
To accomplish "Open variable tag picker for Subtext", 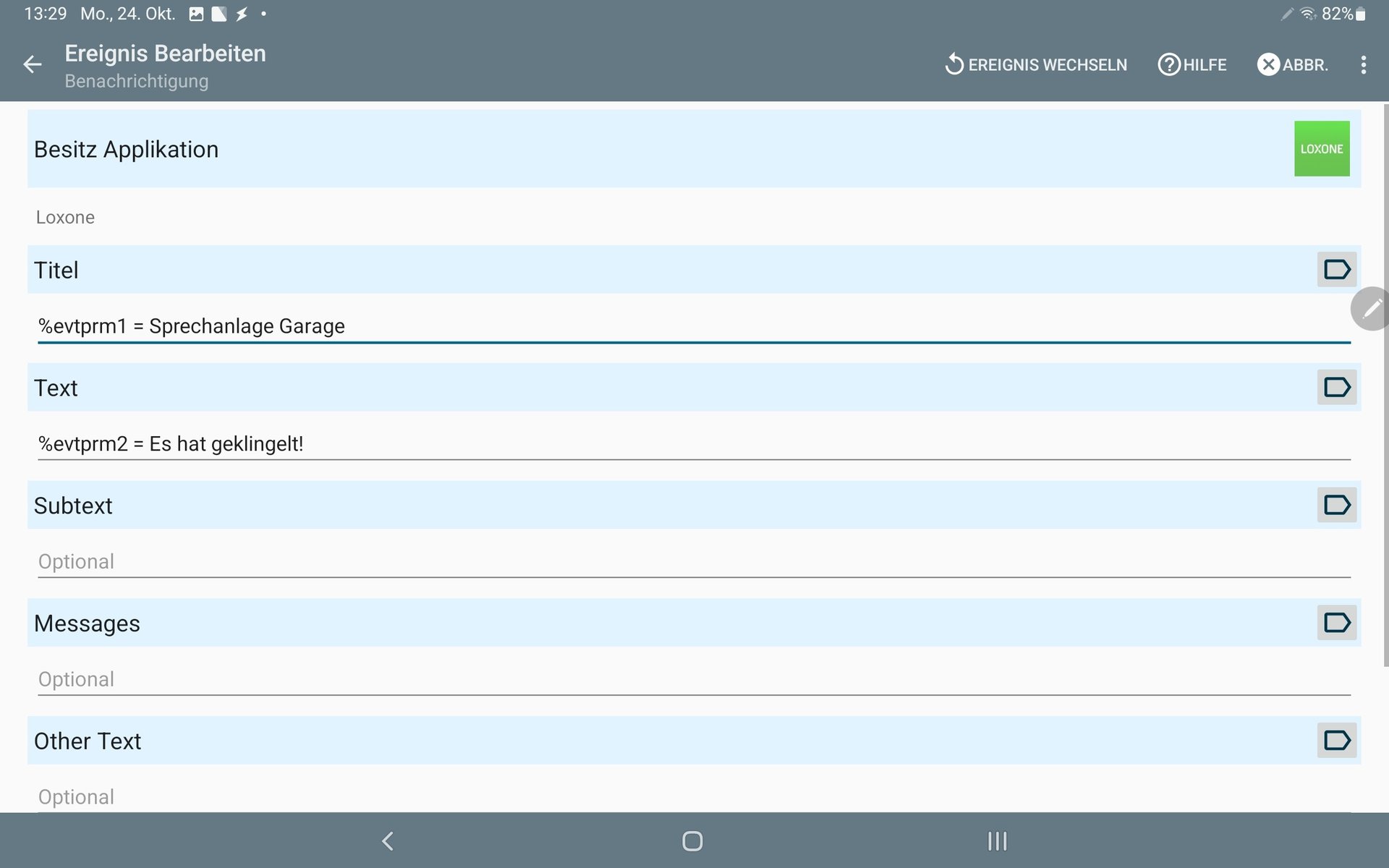I will point(1336,505).
